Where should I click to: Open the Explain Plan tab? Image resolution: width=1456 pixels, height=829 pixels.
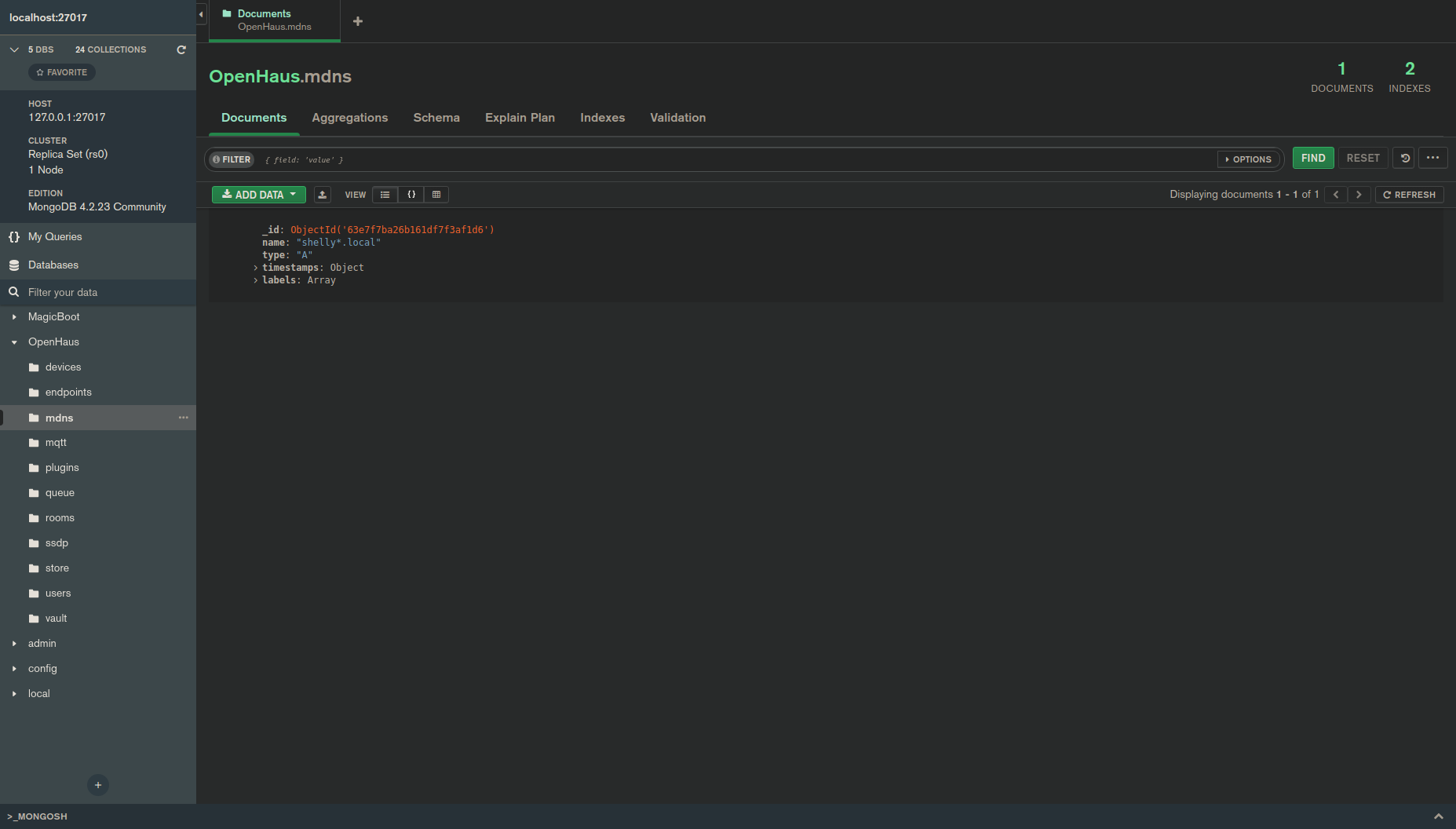(x=520, y=118)
